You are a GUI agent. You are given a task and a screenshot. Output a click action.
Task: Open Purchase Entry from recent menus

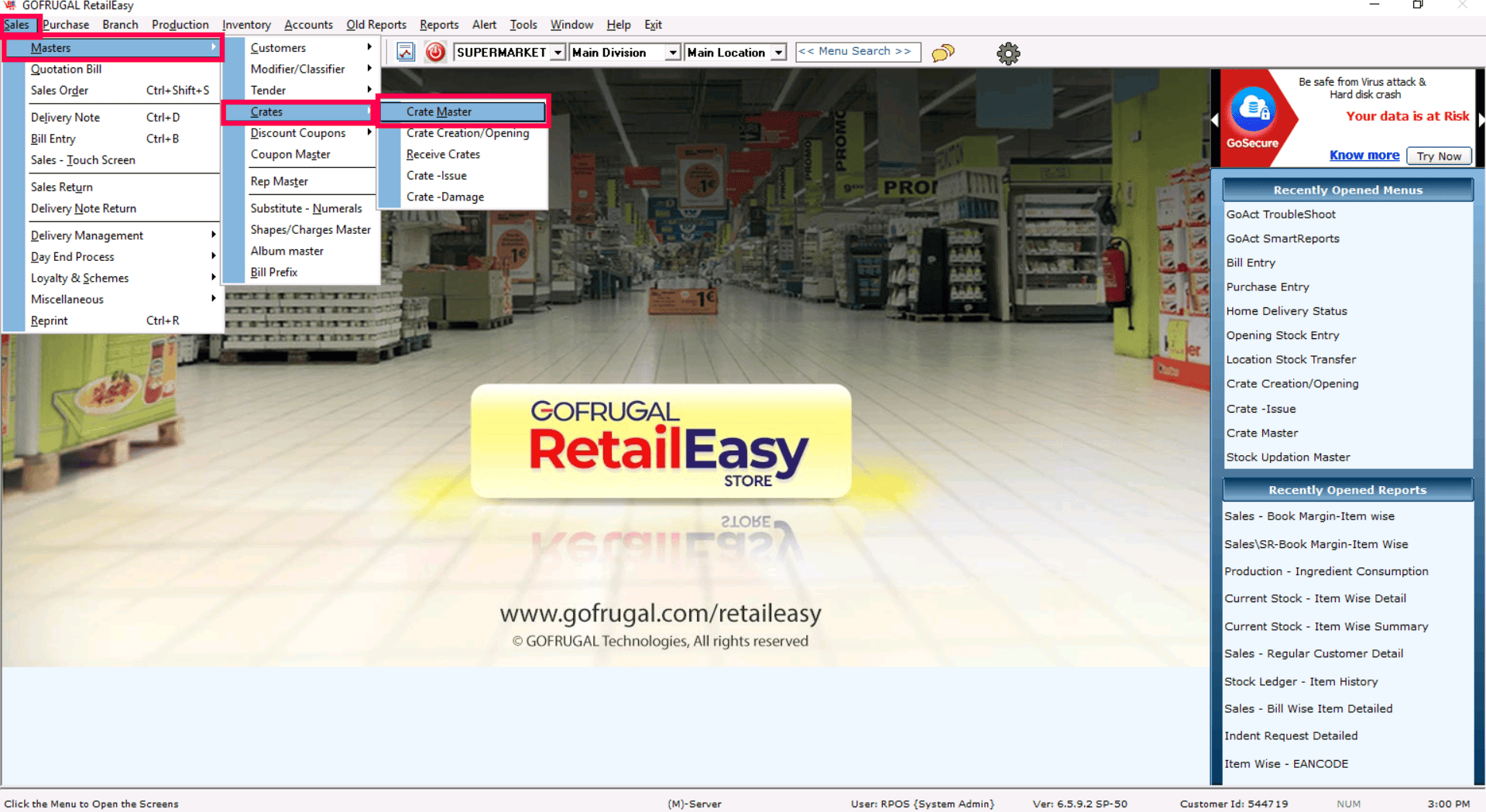point(1268,287)
